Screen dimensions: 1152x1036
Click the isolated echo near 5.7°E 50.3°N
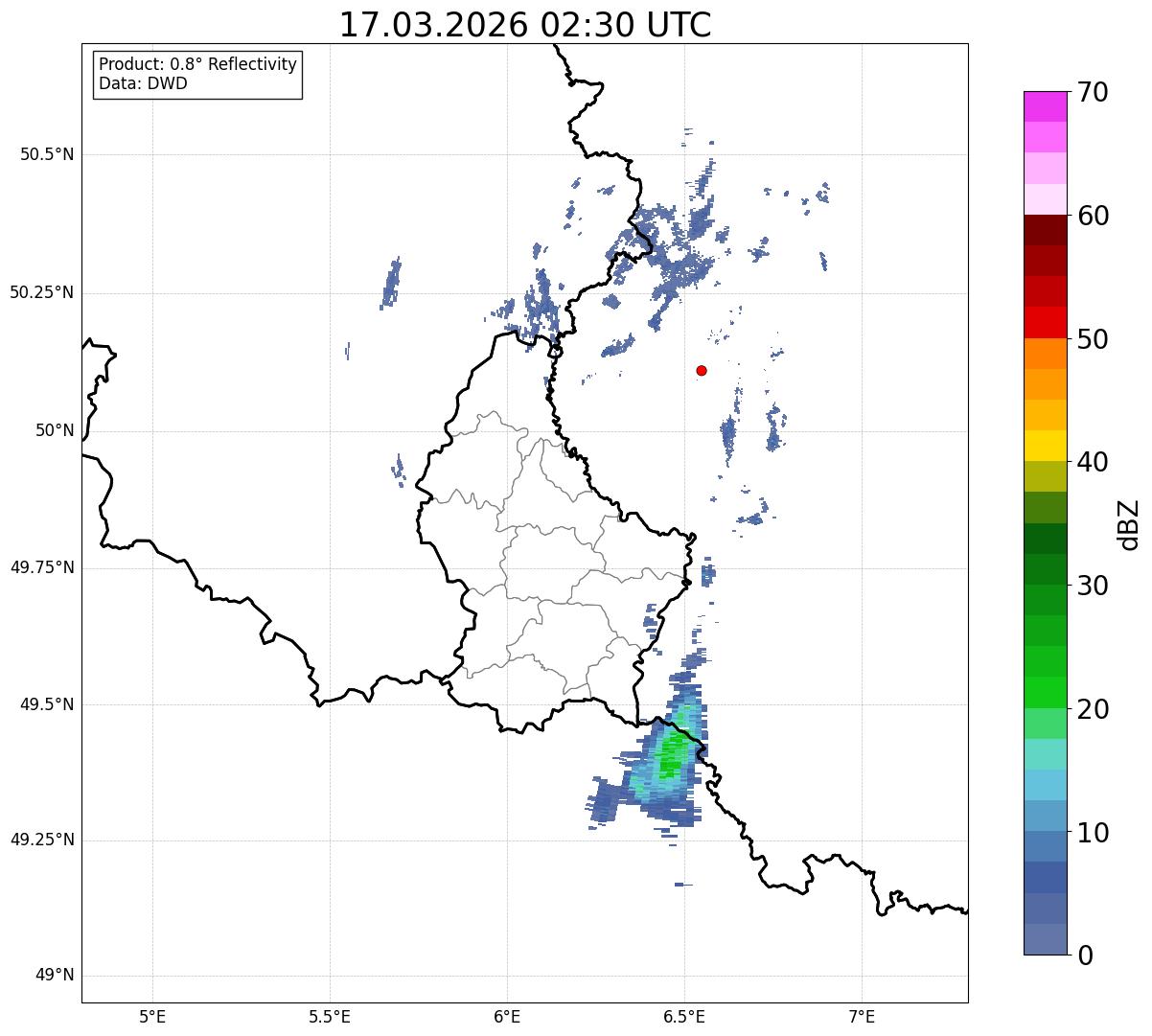390,282
